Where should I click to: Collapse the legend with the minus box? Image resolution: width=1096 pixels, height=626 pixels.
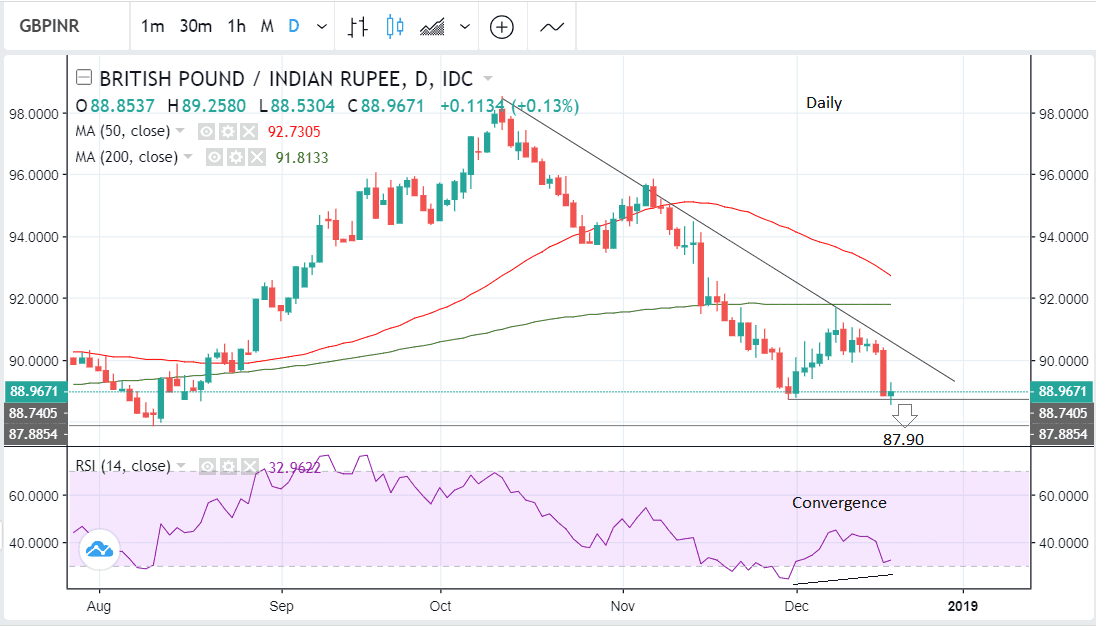(x=84, y=78)
